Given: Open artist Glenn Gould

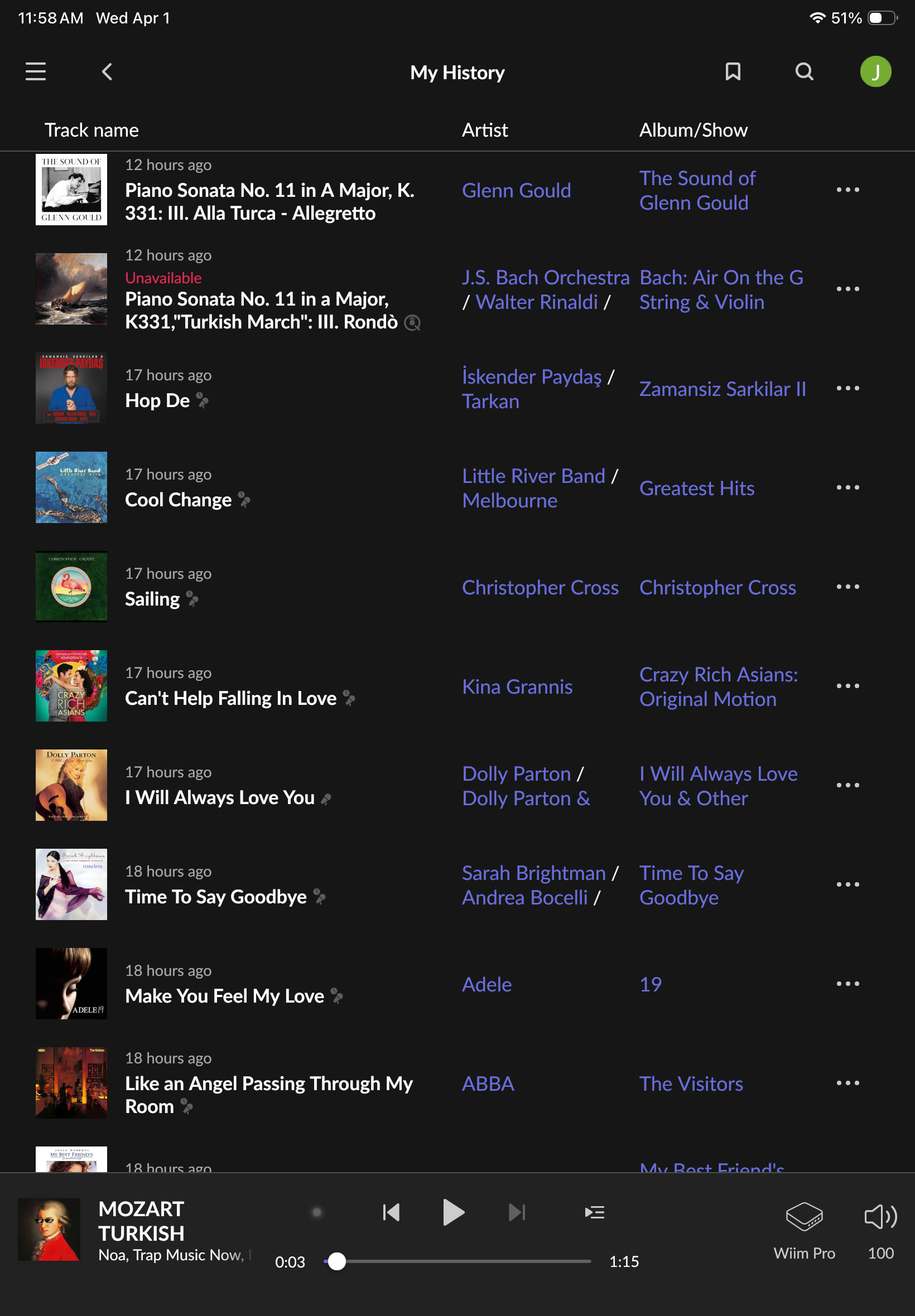Looking at the screenshot, I should tap(516, 190).
